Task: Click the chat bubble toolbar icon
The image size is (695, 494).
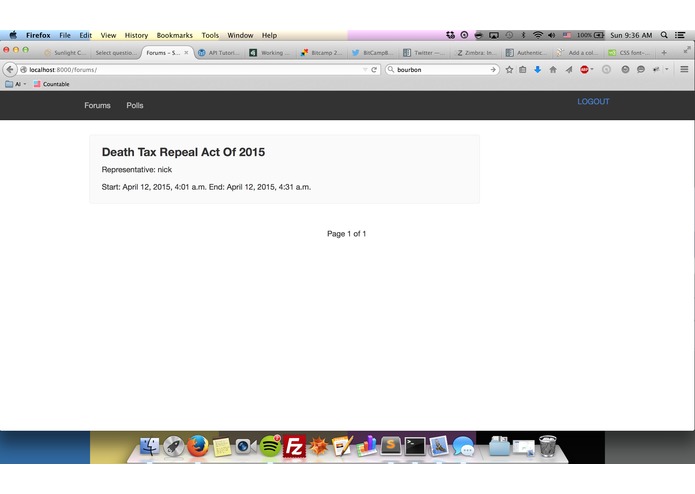Action: [x=641, y=69]
